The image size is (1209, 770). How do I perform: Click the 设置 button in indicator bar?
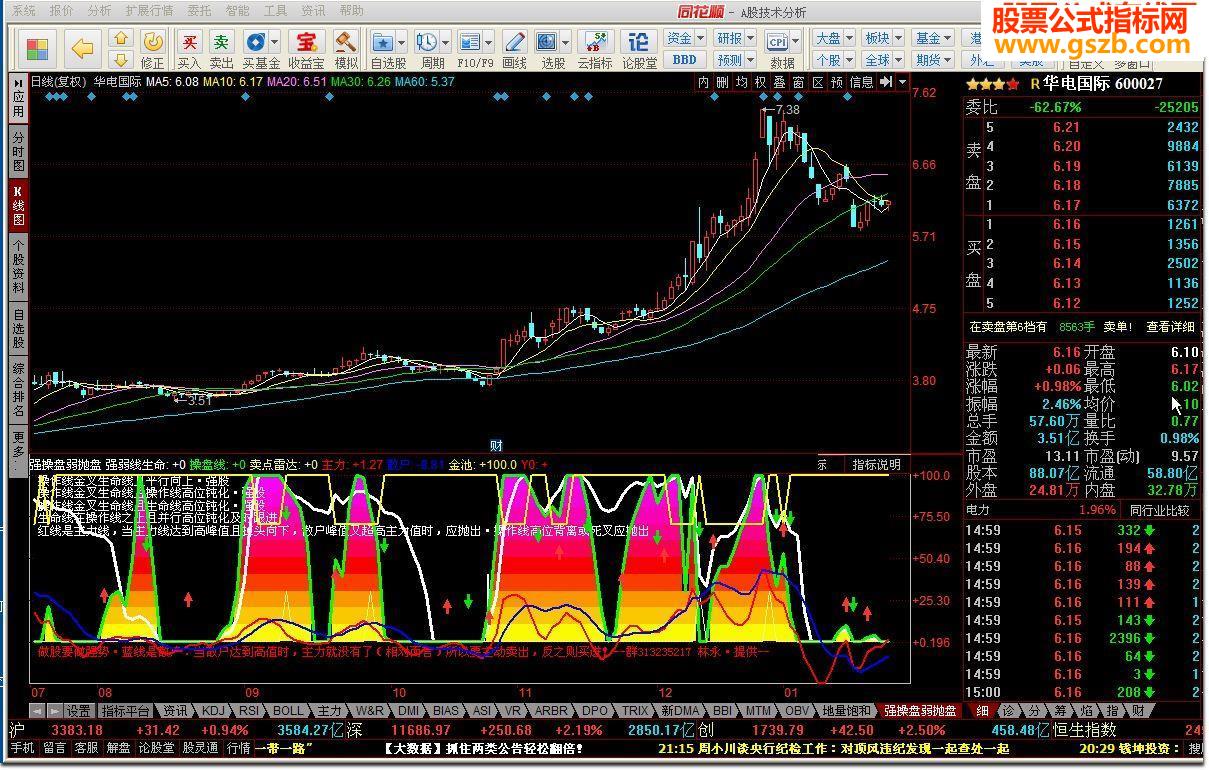tap(79, 711)
